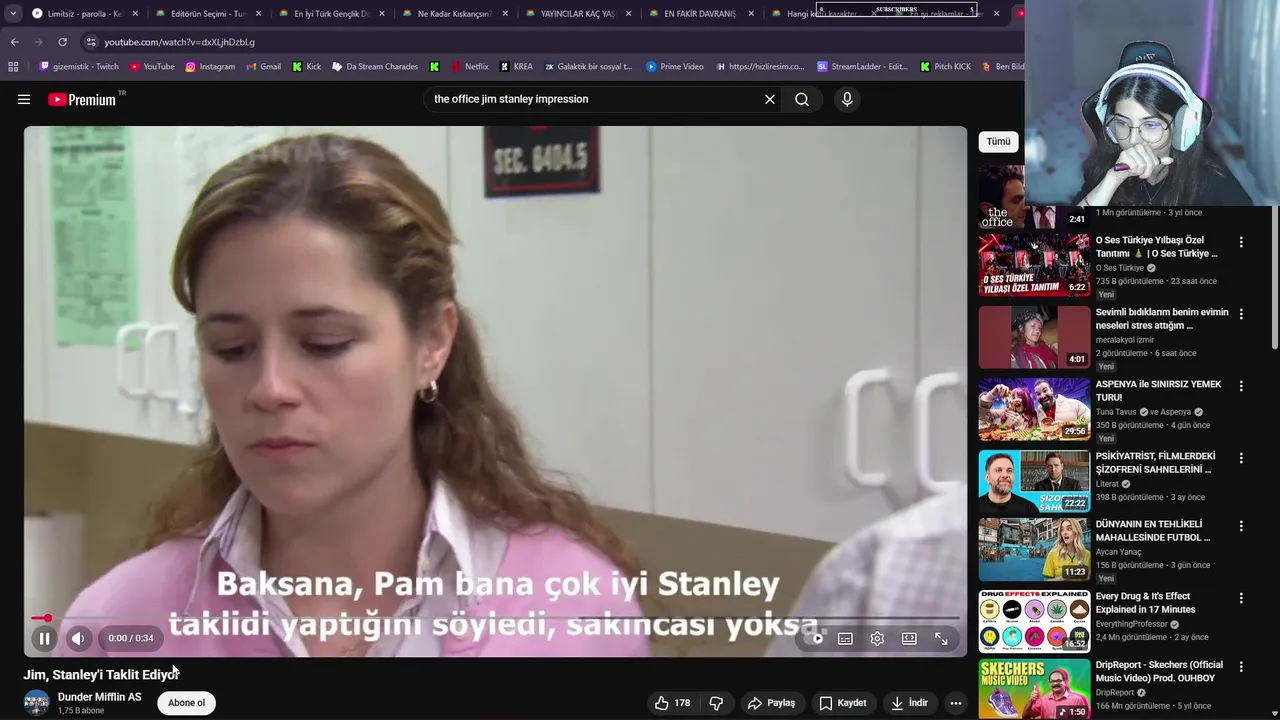The width and height of the screenshot is (1280, 720).
Task: Start voice search with the microphone
Action: [847, 99]
